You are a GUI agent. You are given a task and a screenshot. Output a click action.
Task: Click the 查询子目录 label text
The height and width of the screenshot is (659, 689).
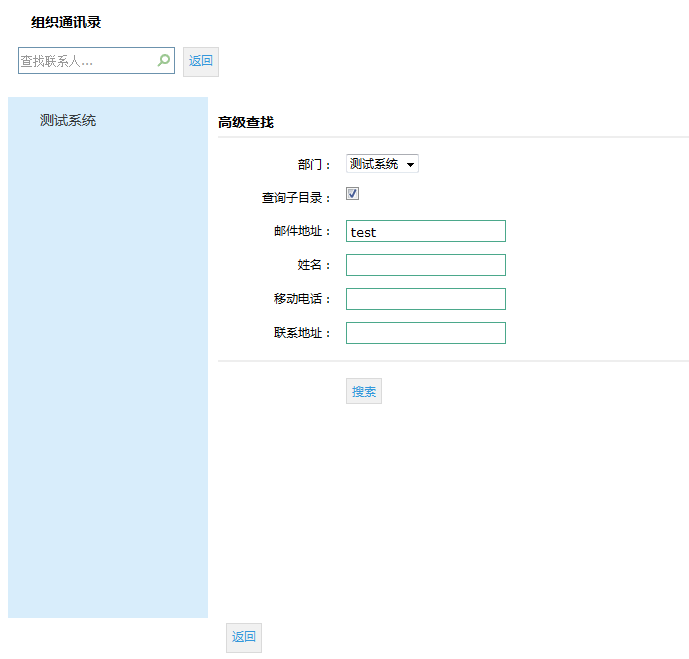296,198
